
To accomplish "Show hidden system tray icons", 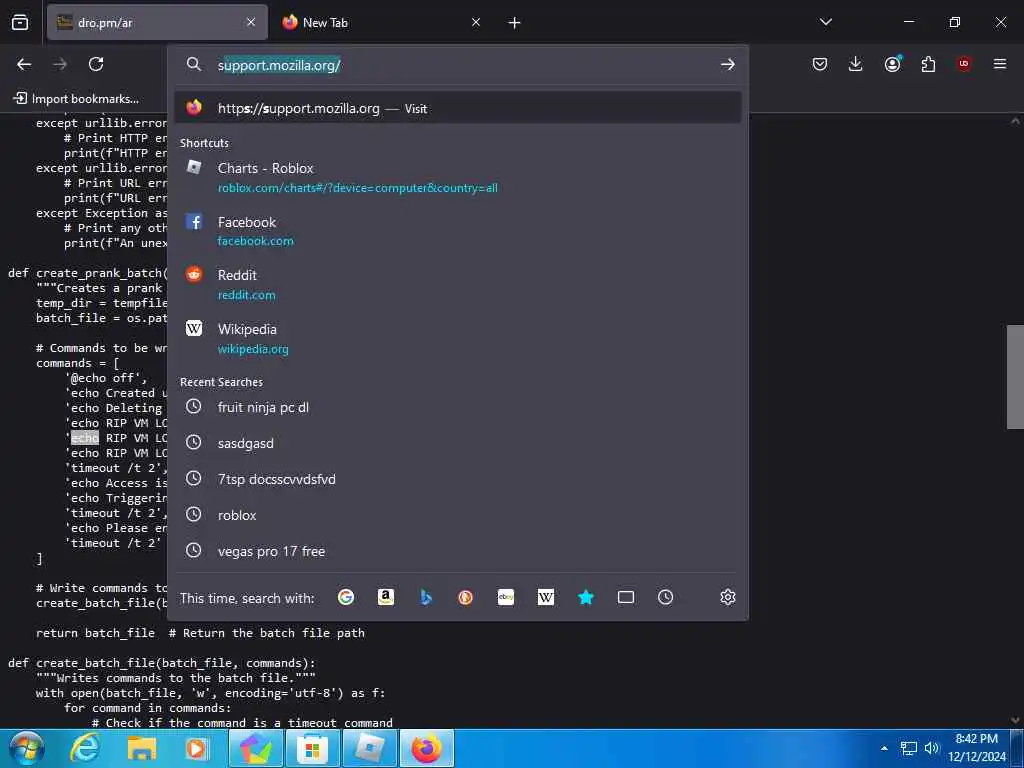I will [x=884, y=748].
